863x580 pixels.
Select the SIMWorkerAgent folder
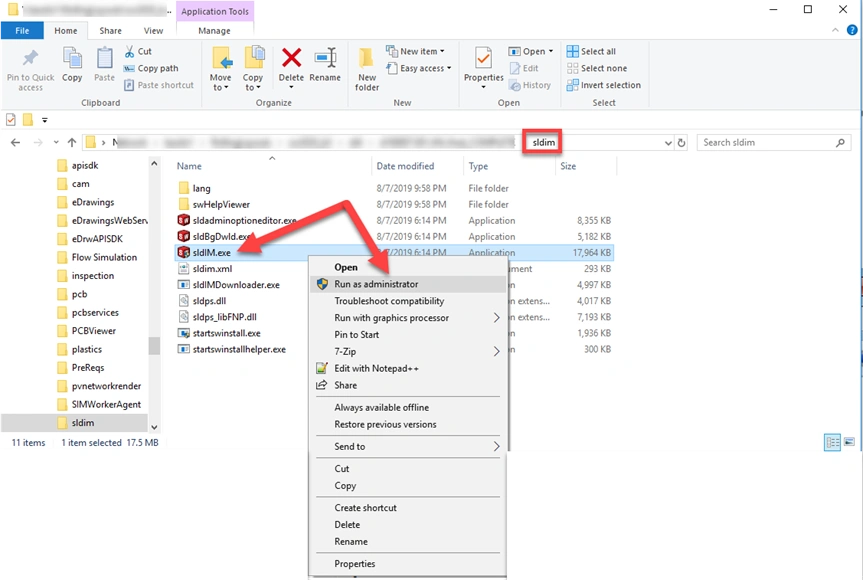pyautogui.click(x=106, y=404)
